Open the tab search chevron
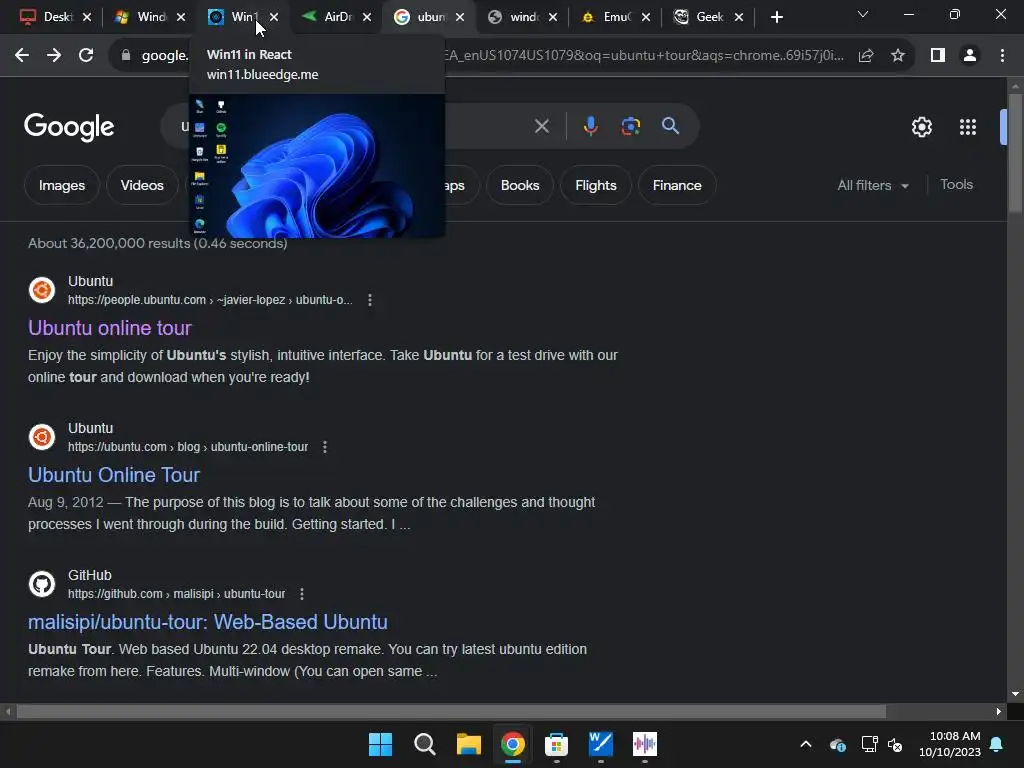 coord(863,14)
